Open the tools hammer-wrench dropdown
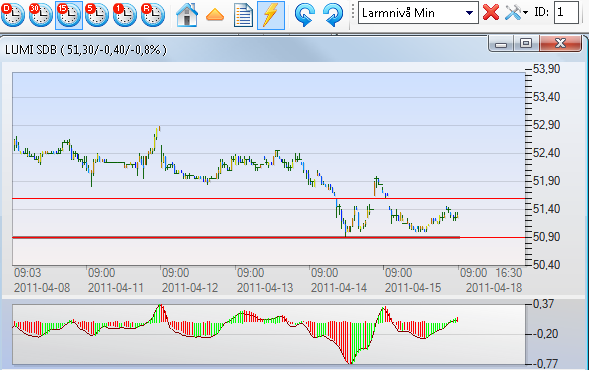The width and height of the screenshot is (589, 370). click(517, 13)
